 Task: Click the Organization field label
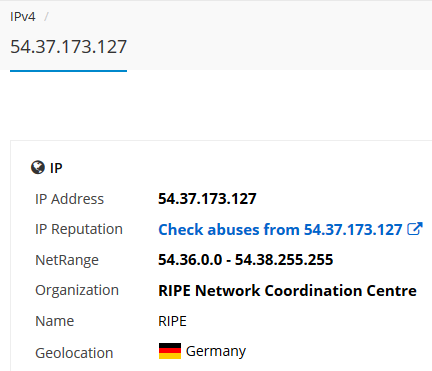[x=77, y=290]
